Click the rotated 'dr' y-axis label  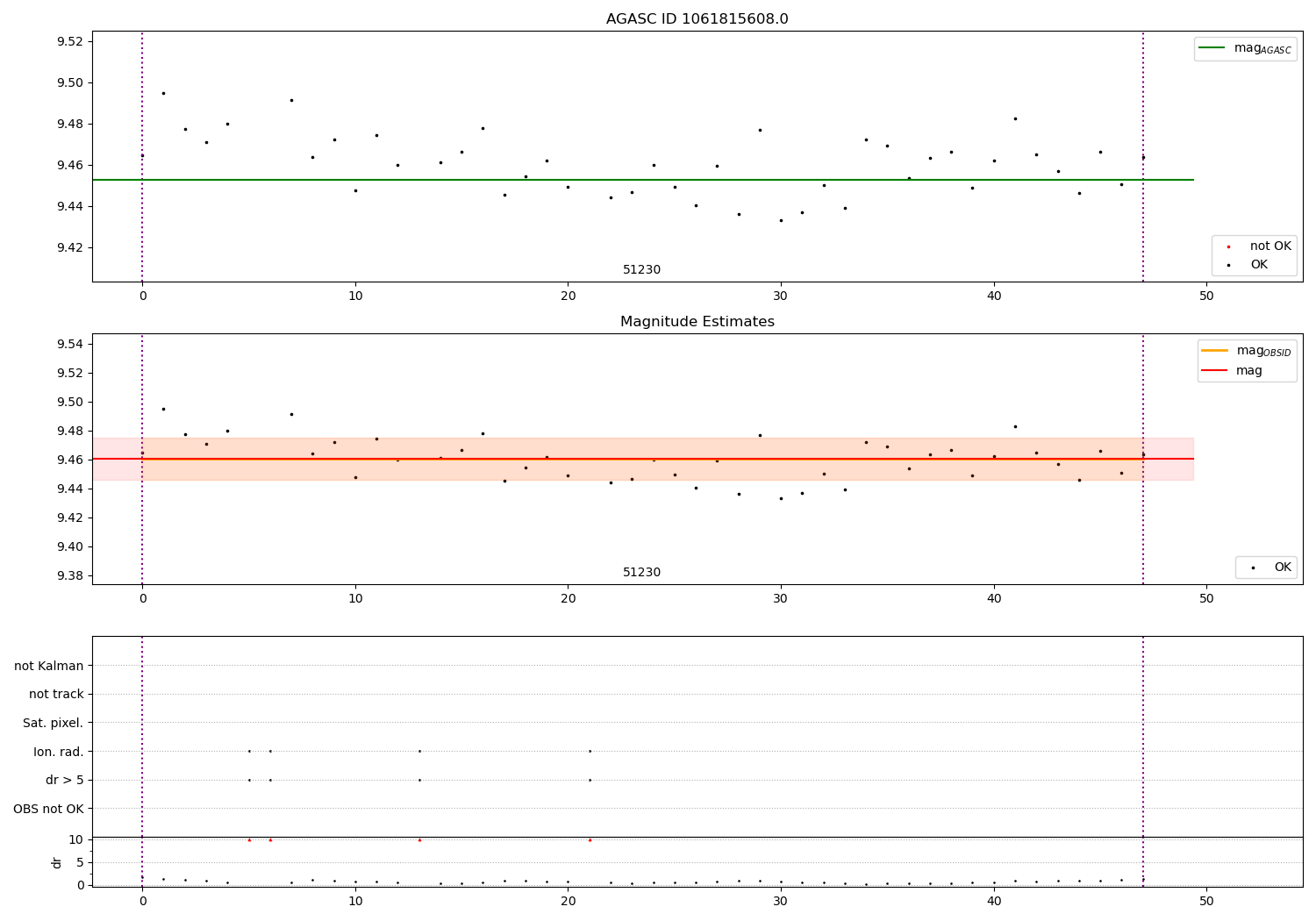[57, 862]
